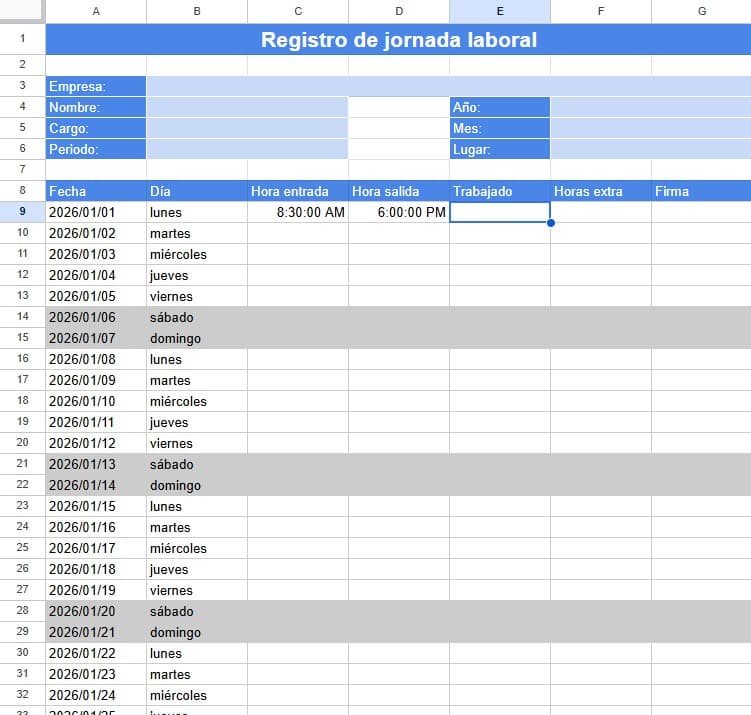
Task: Click the empty field next to Periodo
Action: point(247,149)
